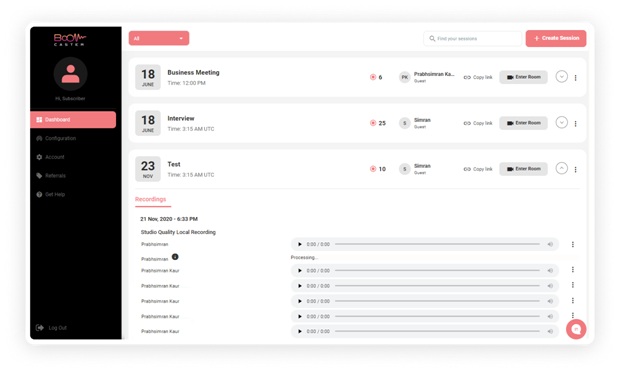Screen dimensions: 619x372
Task: Expand the Interview session chevron
Action: (x=561, y=122)
